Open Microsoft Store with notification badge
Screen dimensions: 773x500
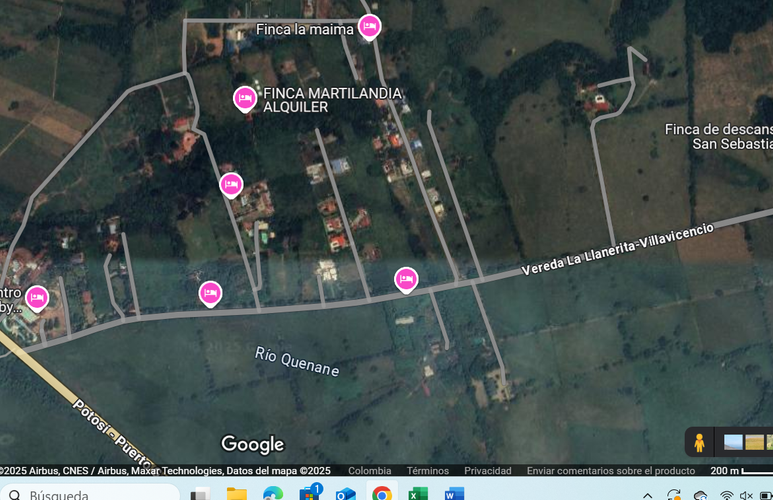[x=310, y=492]
